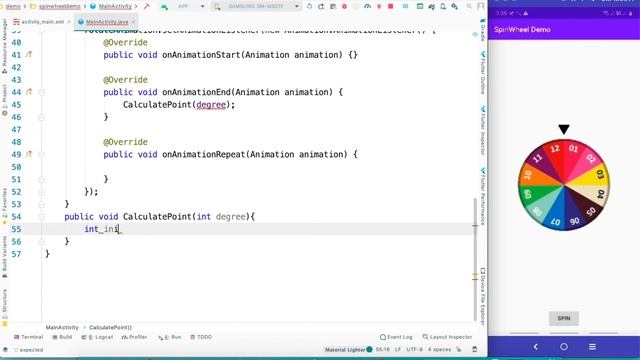Click the override gutter icon on line 41
Viewport: 640px width, 360px height.
tap(29, 54)
